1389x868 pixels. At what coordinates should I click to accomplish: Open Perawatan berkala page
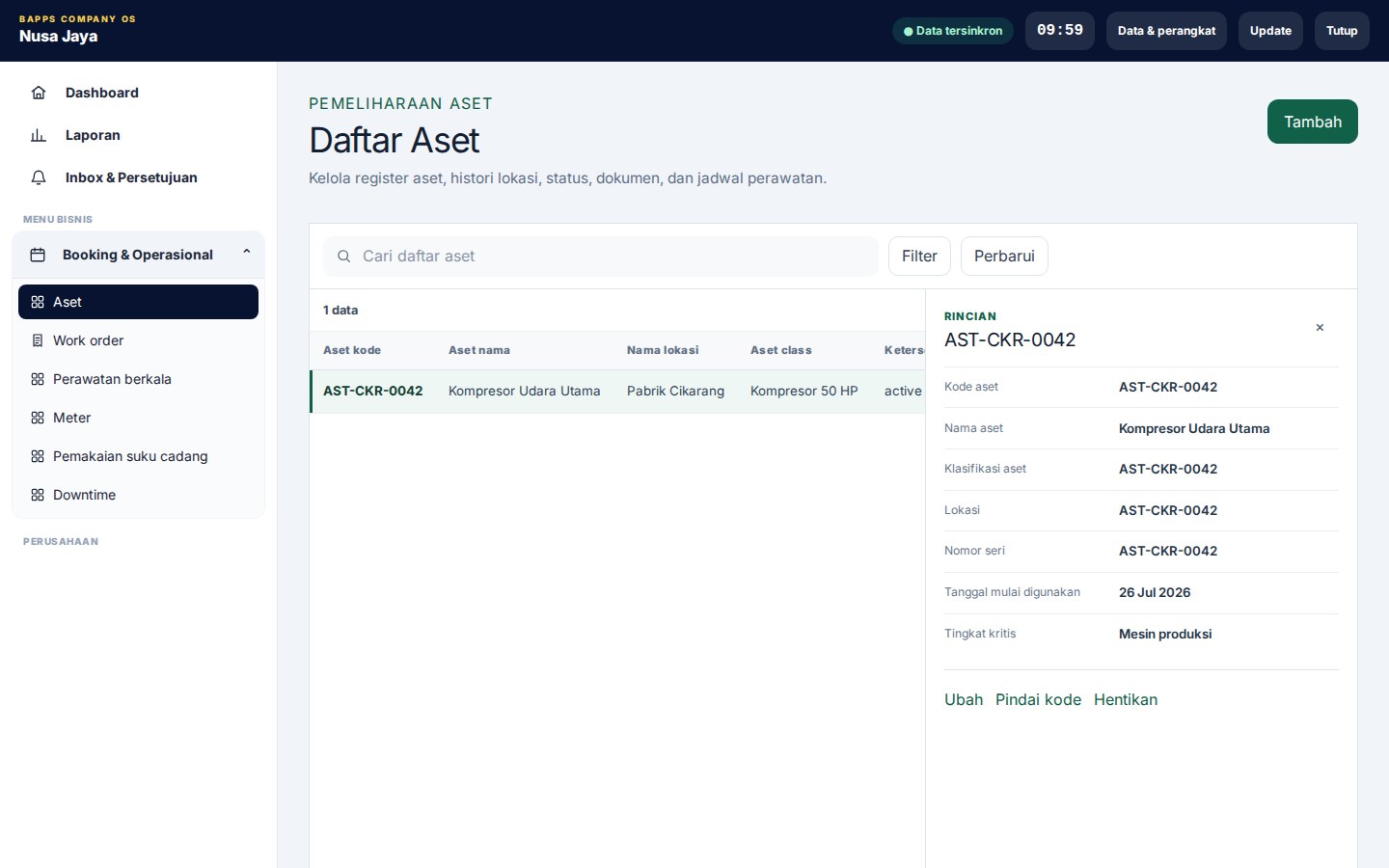pos(138,379)
